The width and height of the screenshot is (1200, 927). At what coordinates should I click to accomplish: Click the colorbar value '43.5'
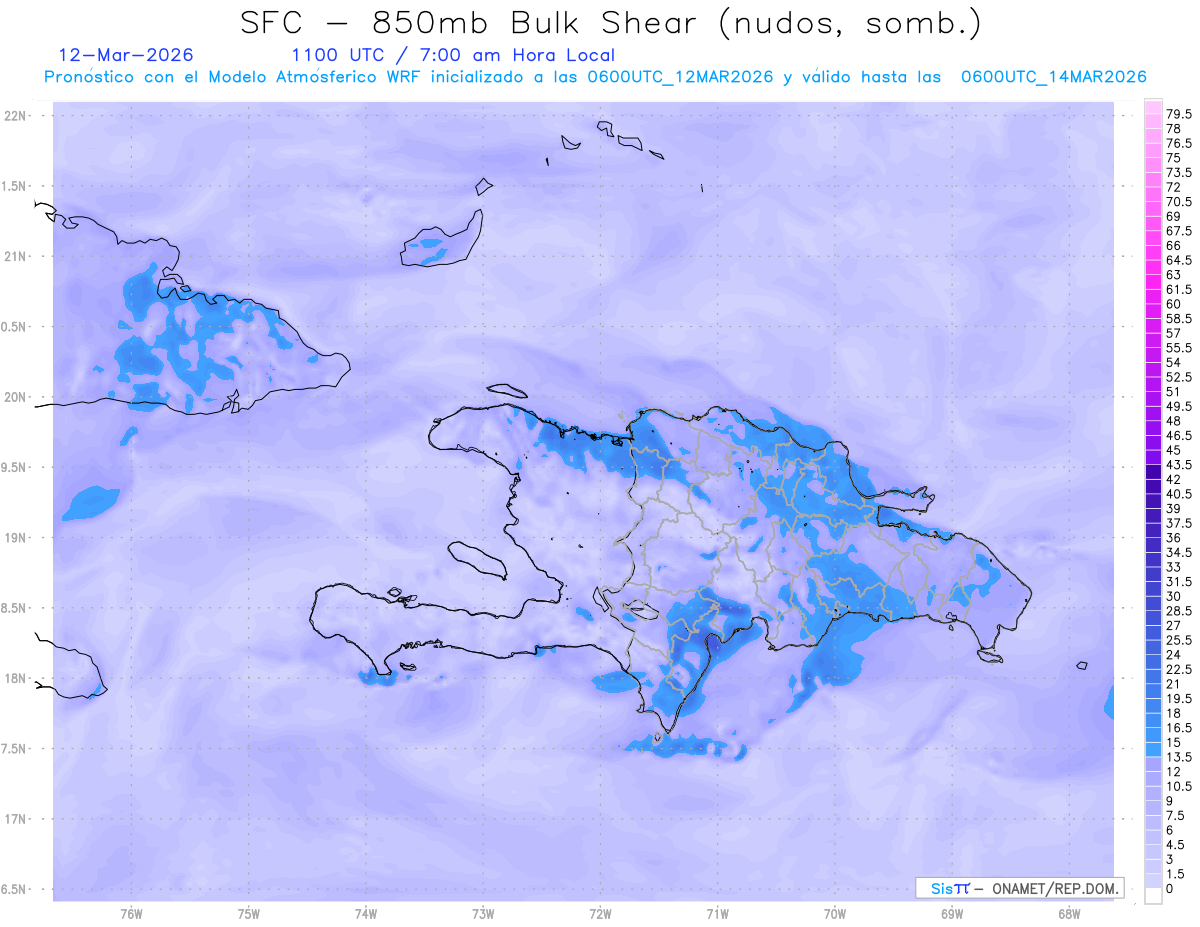click(x=1179, y=465)
